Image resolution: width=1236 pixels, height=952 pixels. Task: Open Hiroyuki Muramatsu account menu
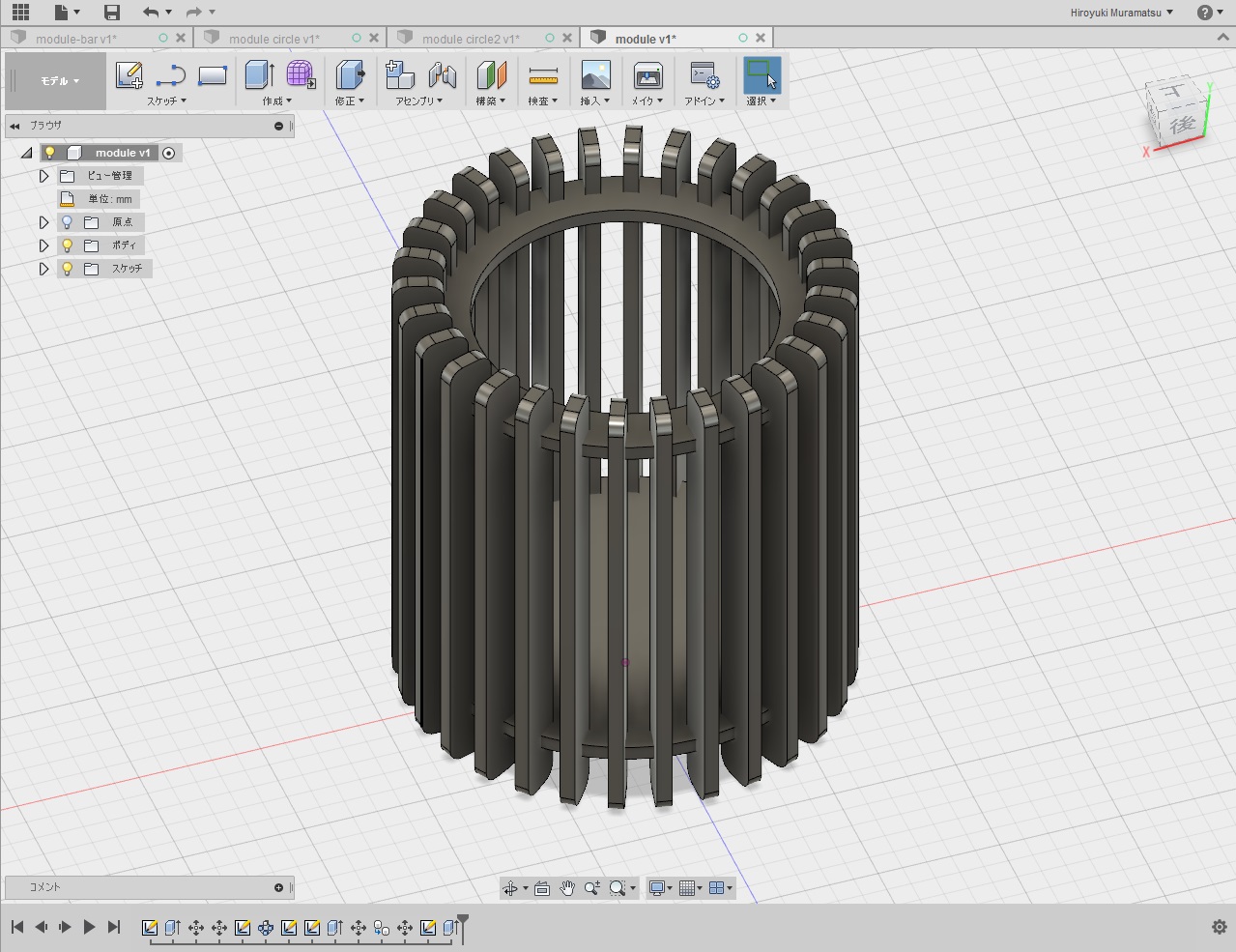[x=1122, y=13]
